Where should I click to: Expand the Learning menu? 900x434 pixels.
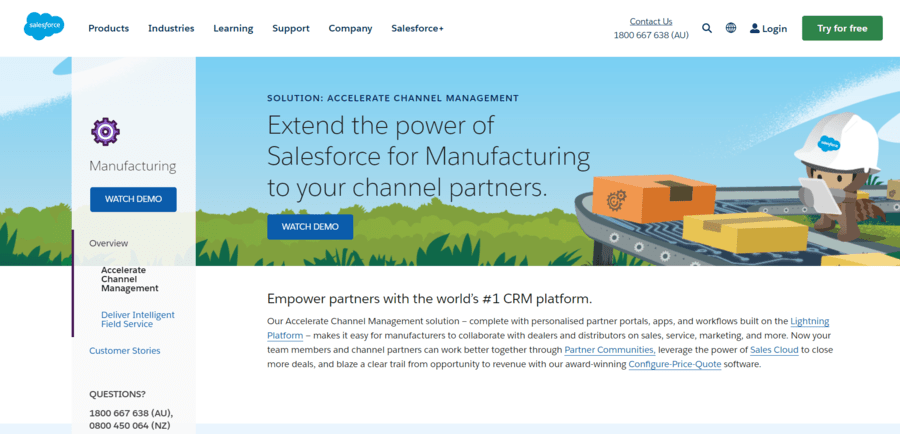[x=233, y=28]
